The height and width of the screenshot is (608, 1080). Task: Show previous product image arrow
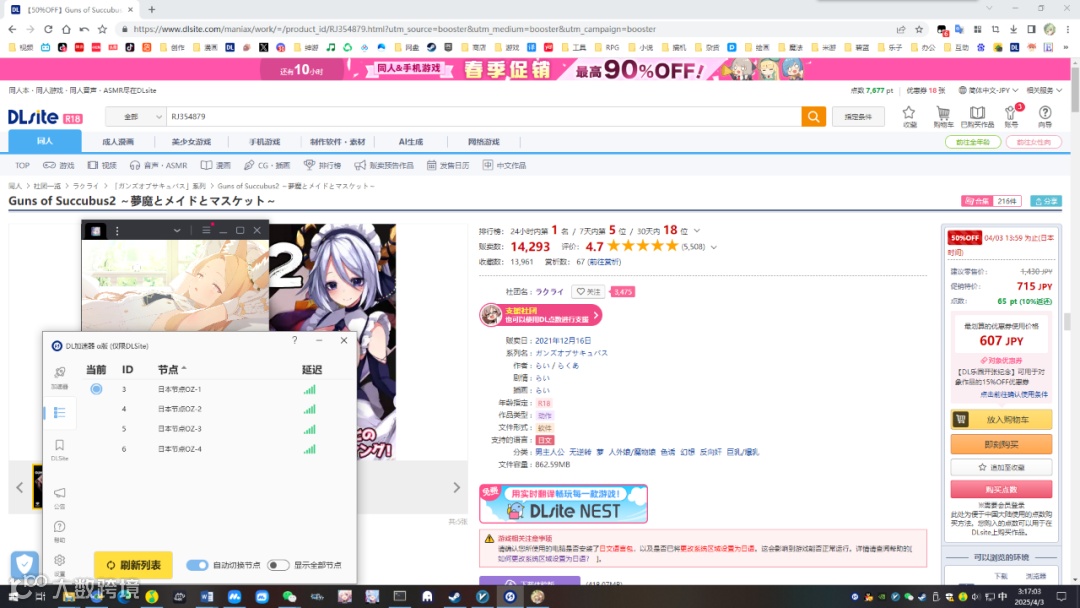point(19,488)
